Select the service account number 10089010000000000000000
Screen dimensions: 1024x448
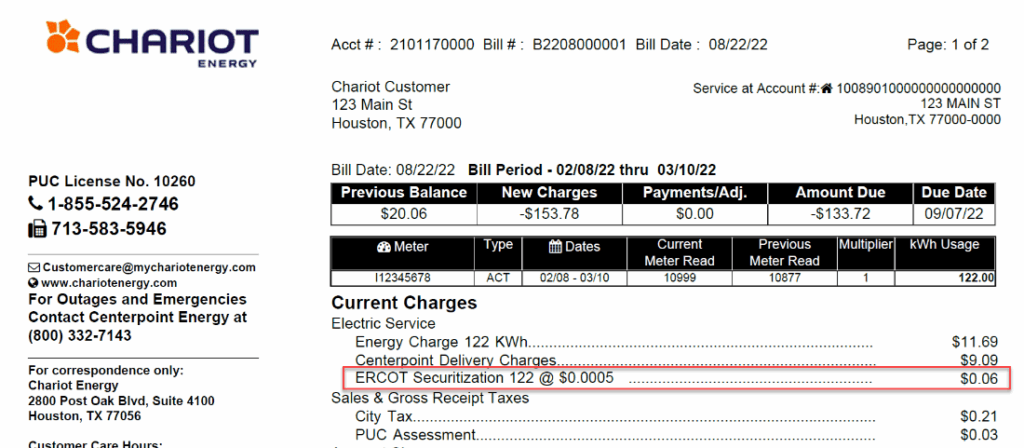[919, 88]
